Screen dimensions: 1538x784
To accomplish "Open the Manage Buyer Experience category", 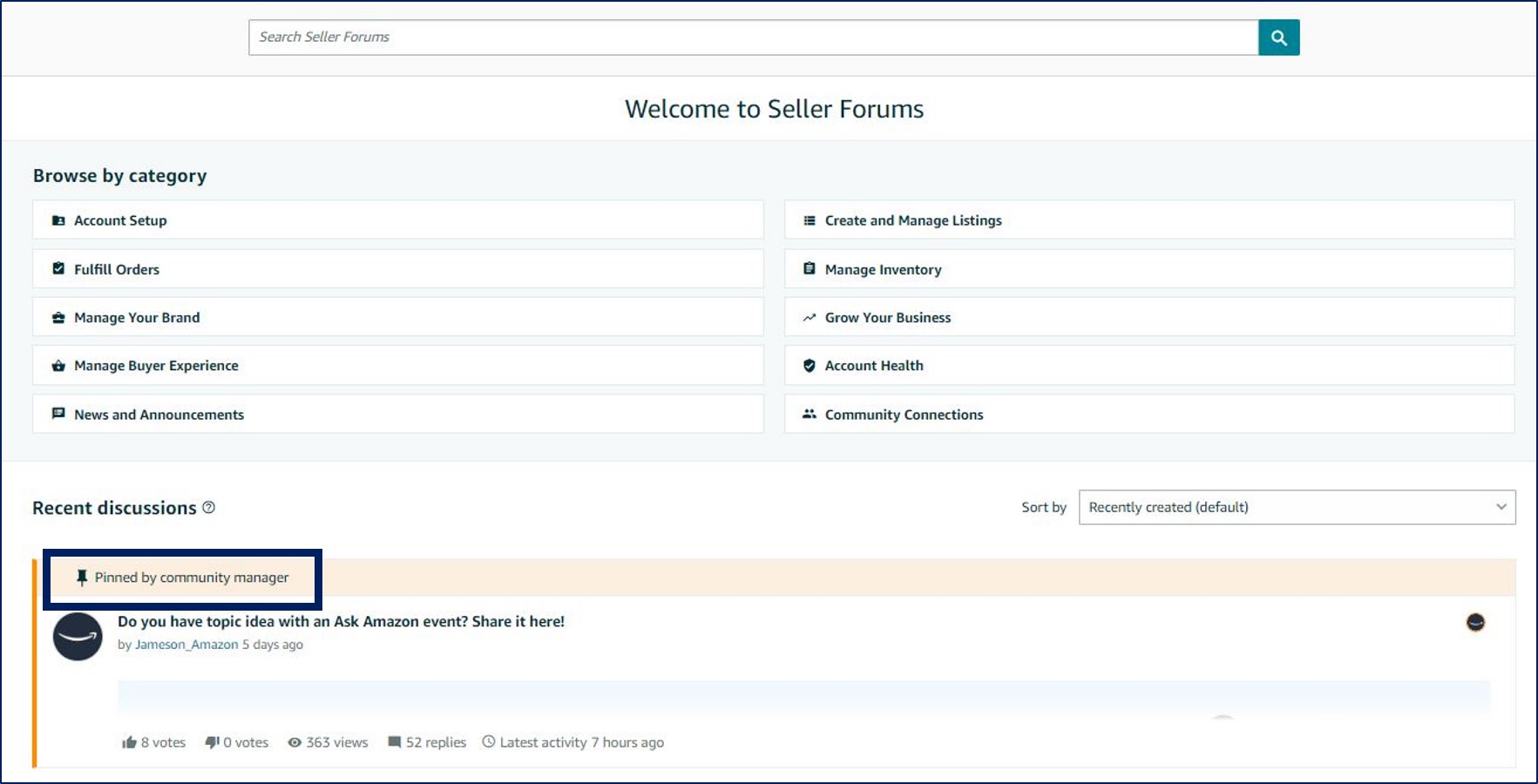I will click(398, 366).
